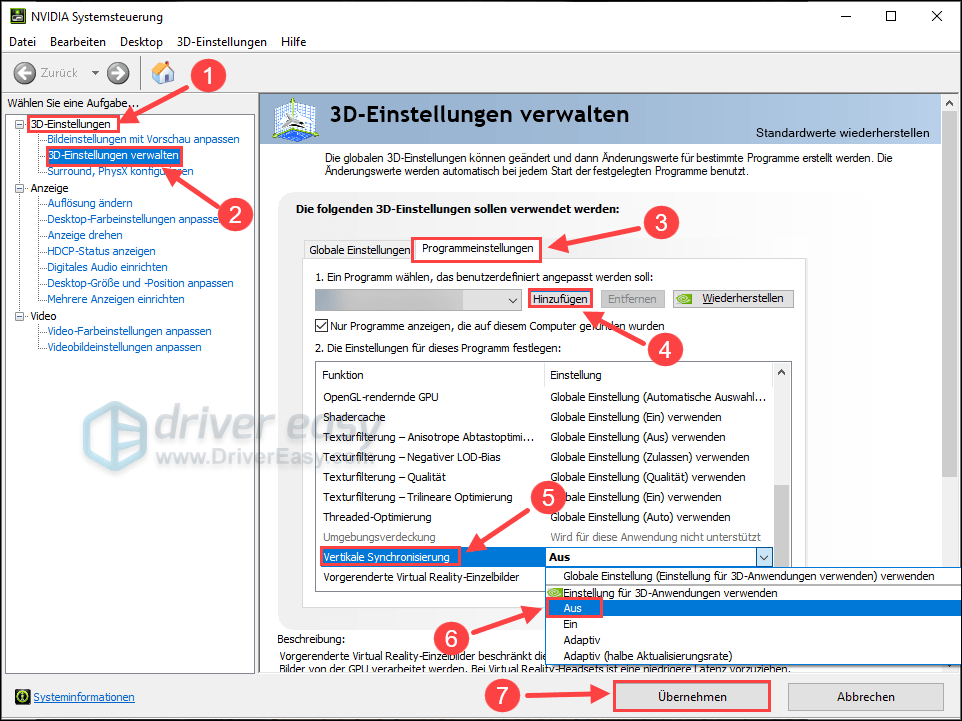The width and height of the screenshot is (962, 721).
Task: Click the Hinzufügen button
Action: coord(560,299)
